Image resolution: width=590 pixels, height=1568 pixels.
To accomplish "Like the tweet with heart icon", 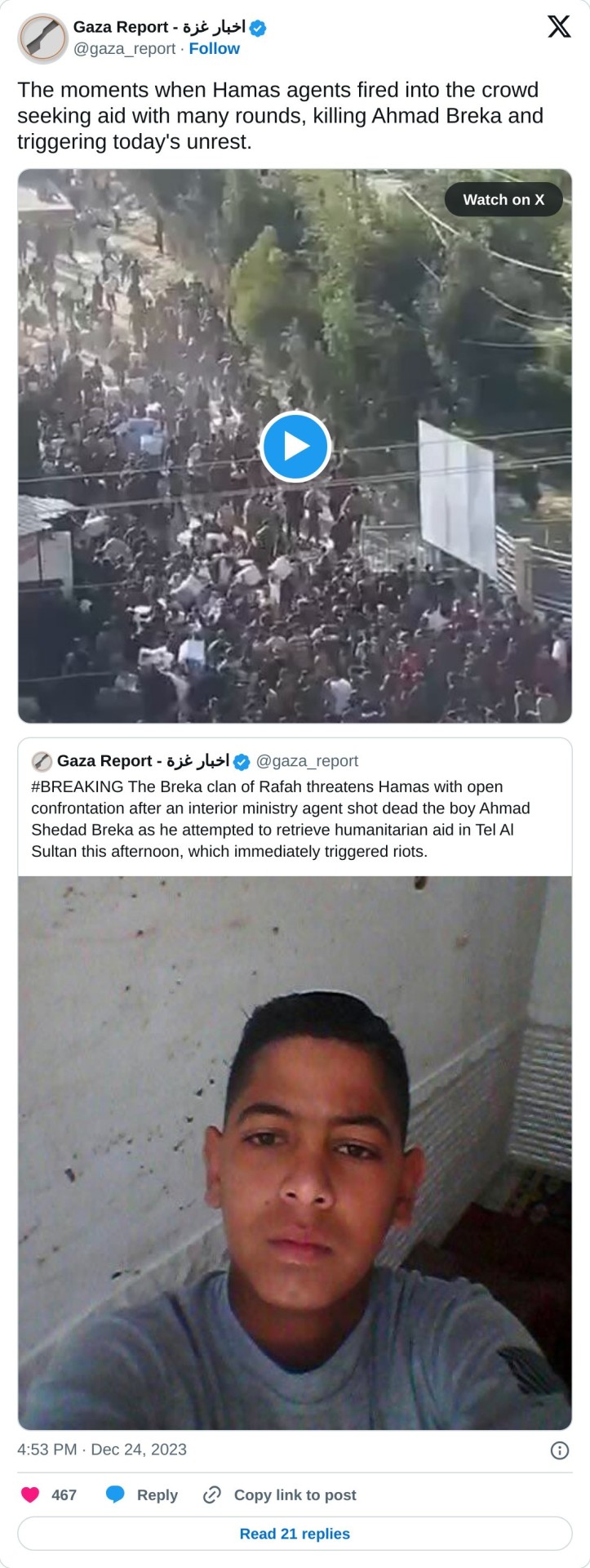I will [x=30, y=1494].
